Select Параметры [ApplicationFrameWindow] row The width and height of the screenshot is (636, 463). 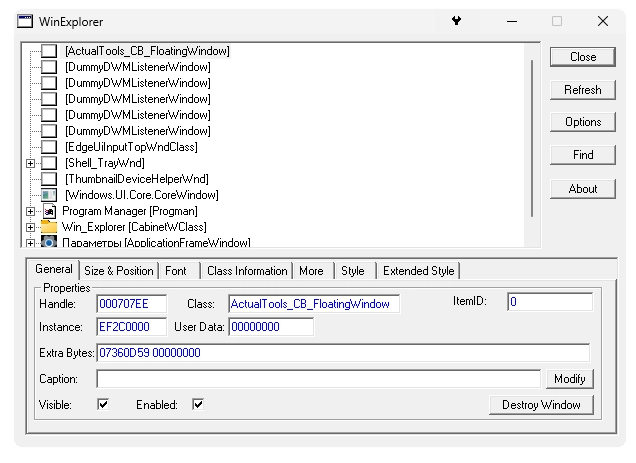click(x=156, y=242)
